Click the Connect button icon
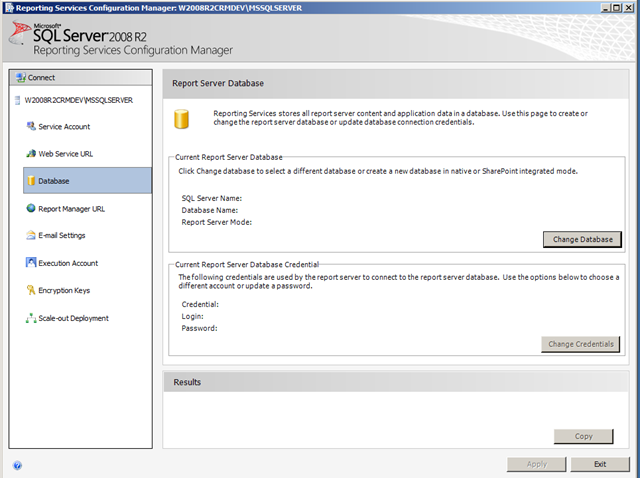 [20, 77]
